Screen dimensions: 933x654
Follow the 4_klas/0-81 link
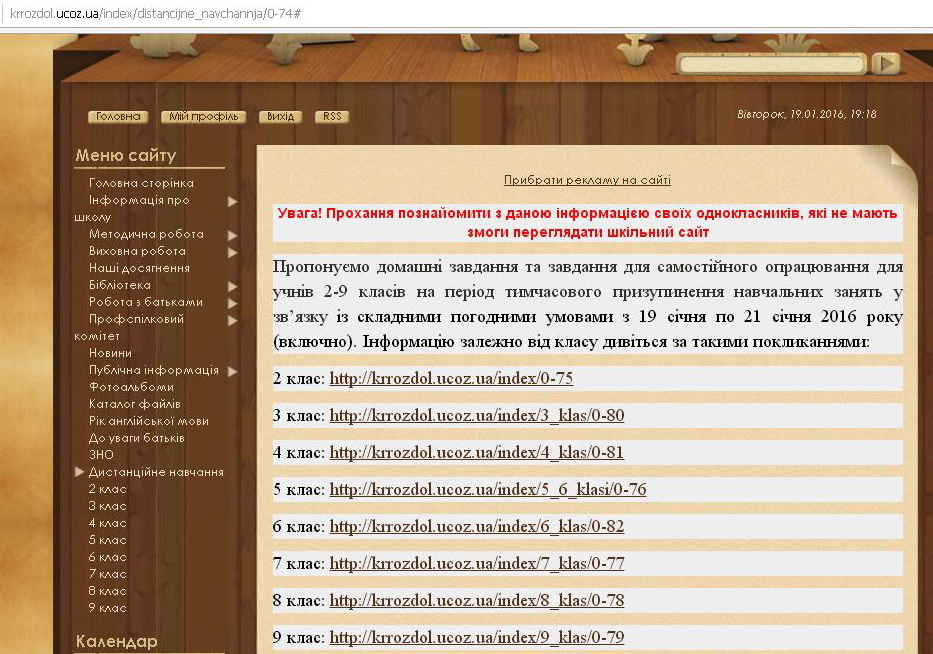coord(477,453)
